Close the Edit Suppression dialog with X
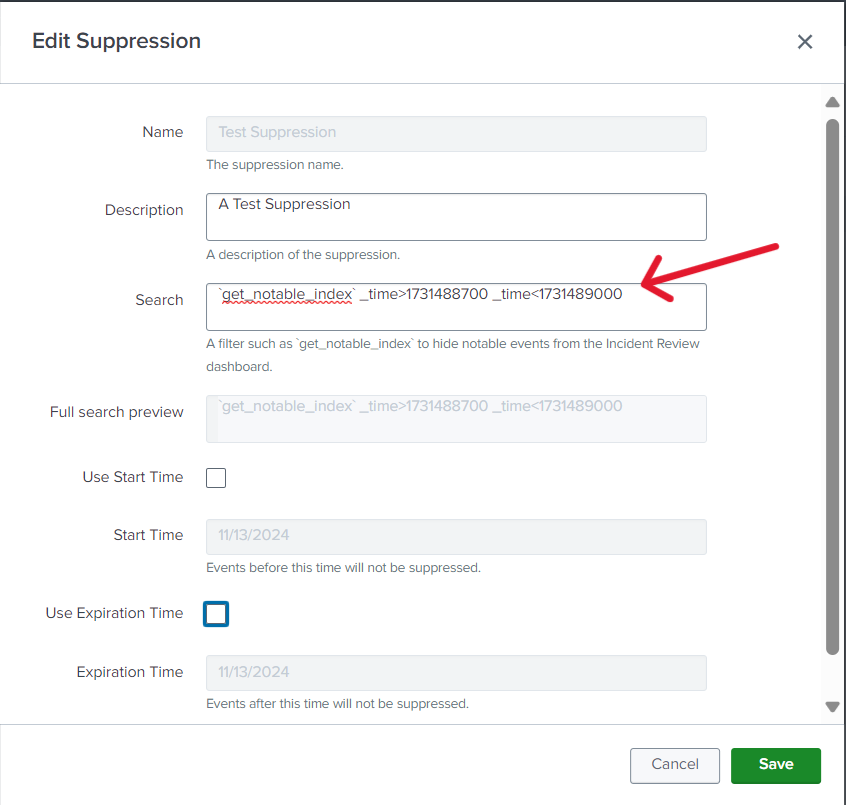 [804, 42]
